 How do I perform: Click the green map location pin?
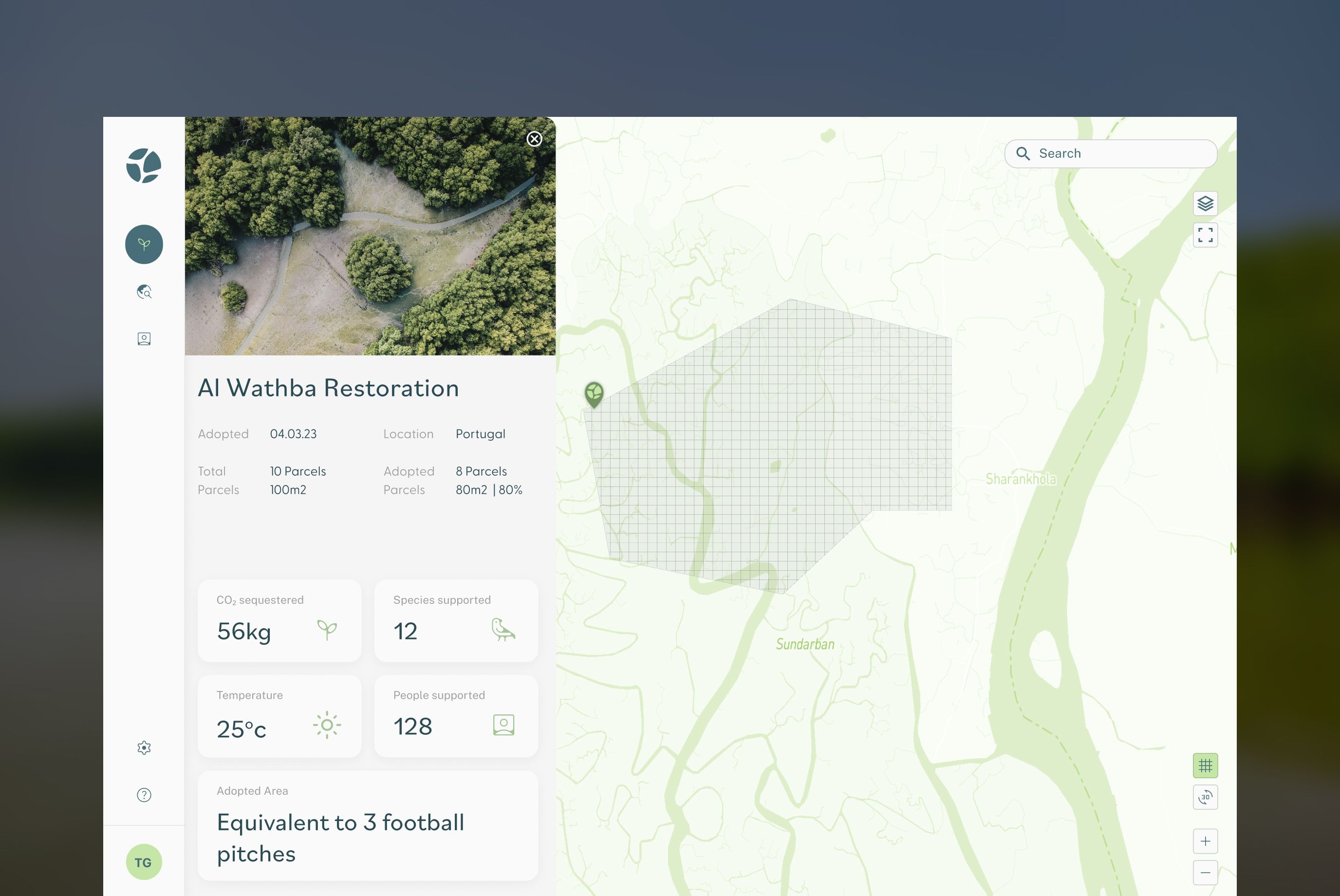tap(594, 393)
